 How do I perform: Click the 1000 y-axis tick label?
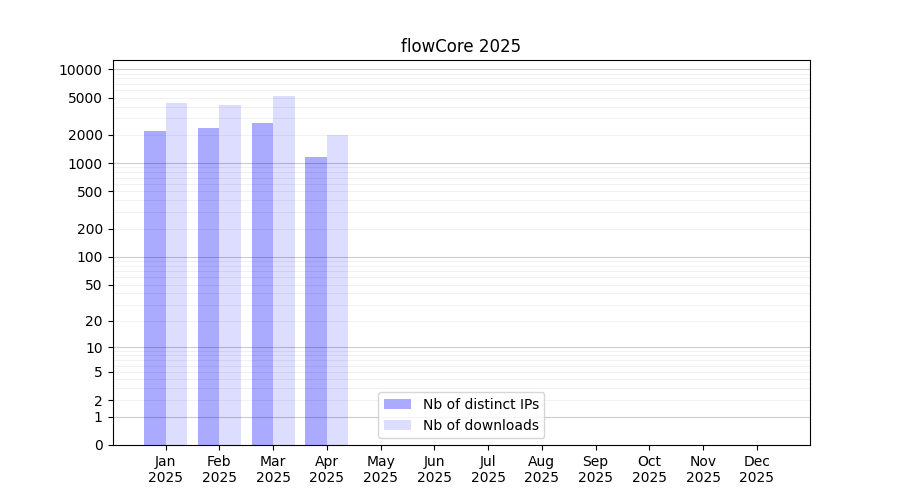pos(84,164)
